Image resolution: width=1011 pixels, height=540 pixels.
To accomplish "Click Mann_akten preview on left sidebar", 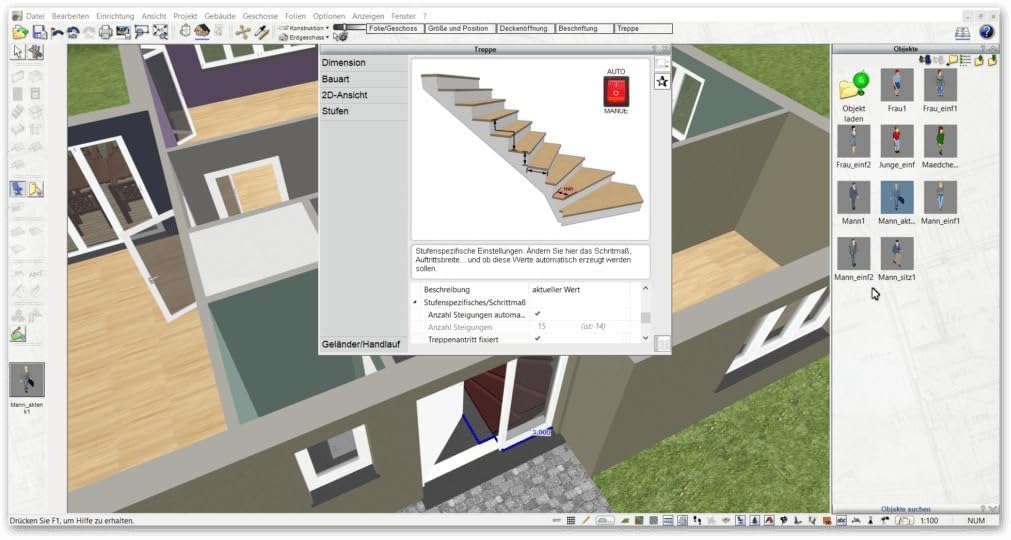I will tap(26, 380).
